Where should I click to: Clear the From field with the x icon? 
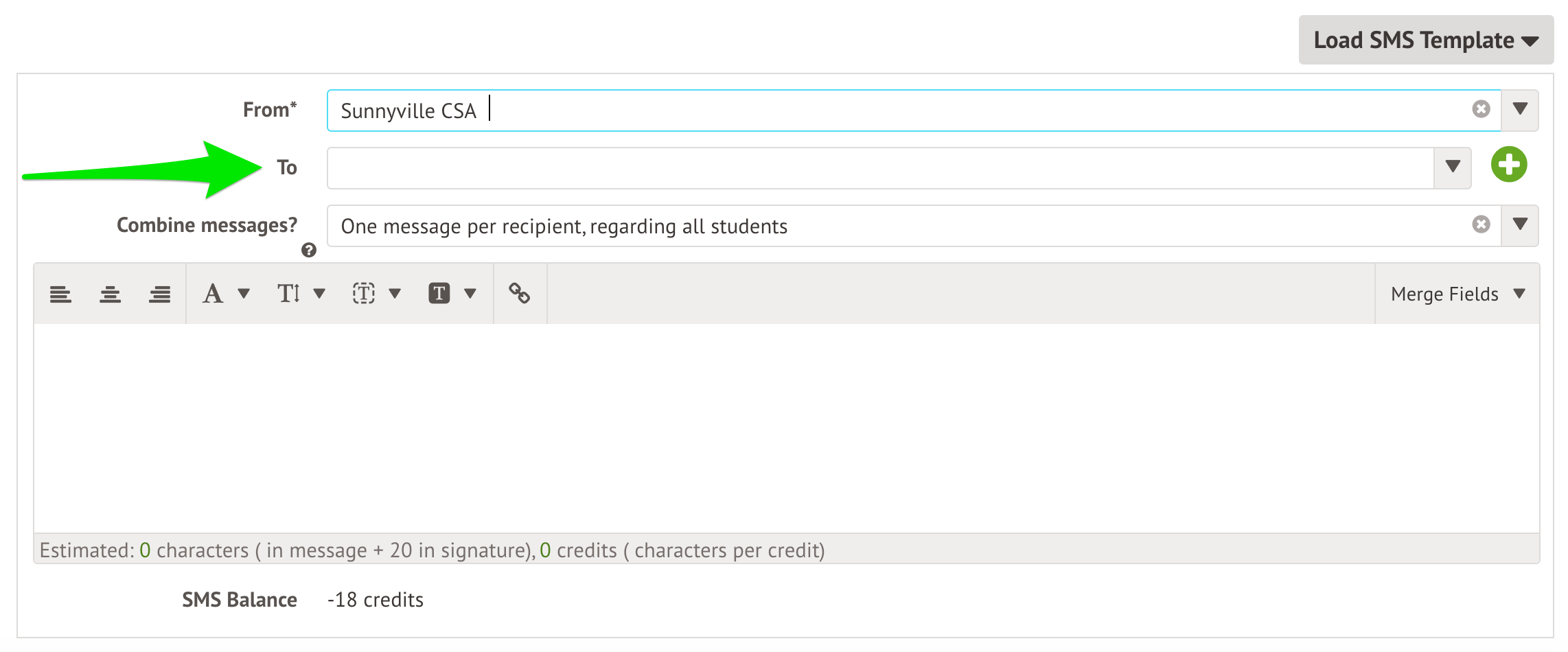[x=1481, y=109]
